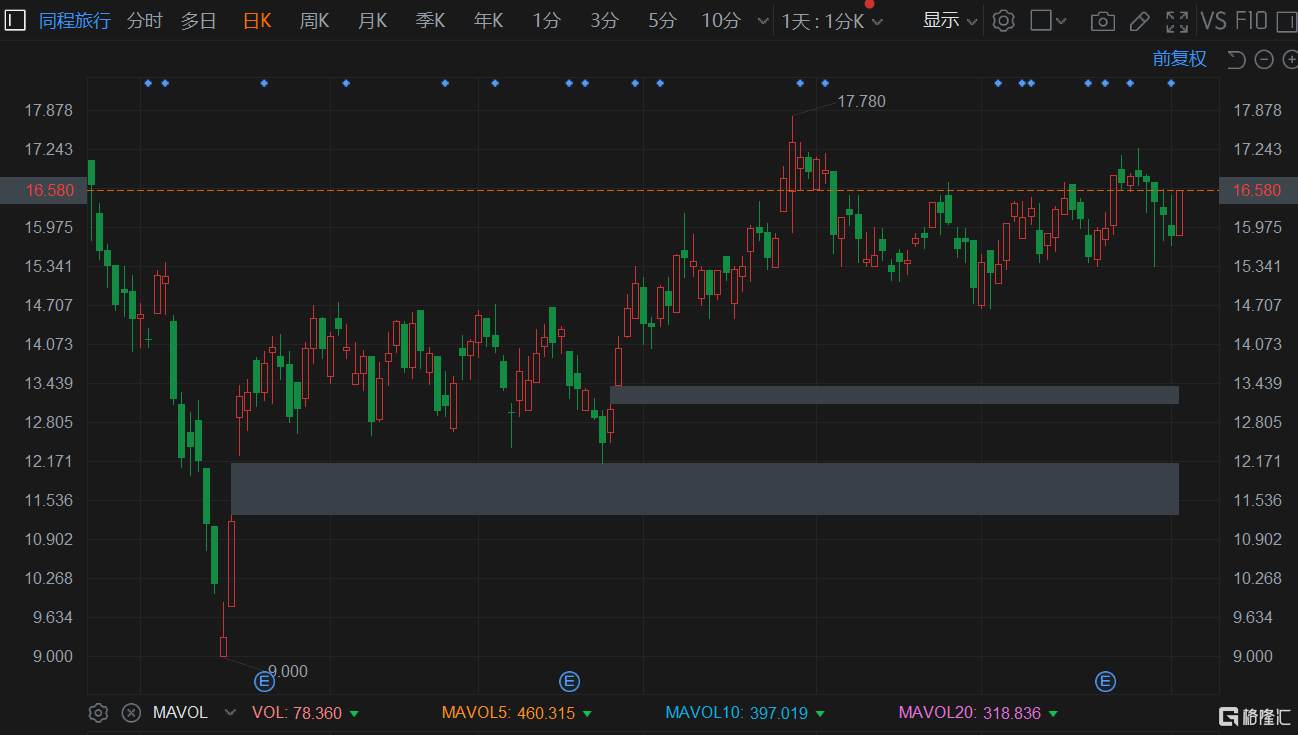Open the 1天:1分K period dropdown
The image size is (1298, 735).
pyautogui.click(x=832, y=21)
